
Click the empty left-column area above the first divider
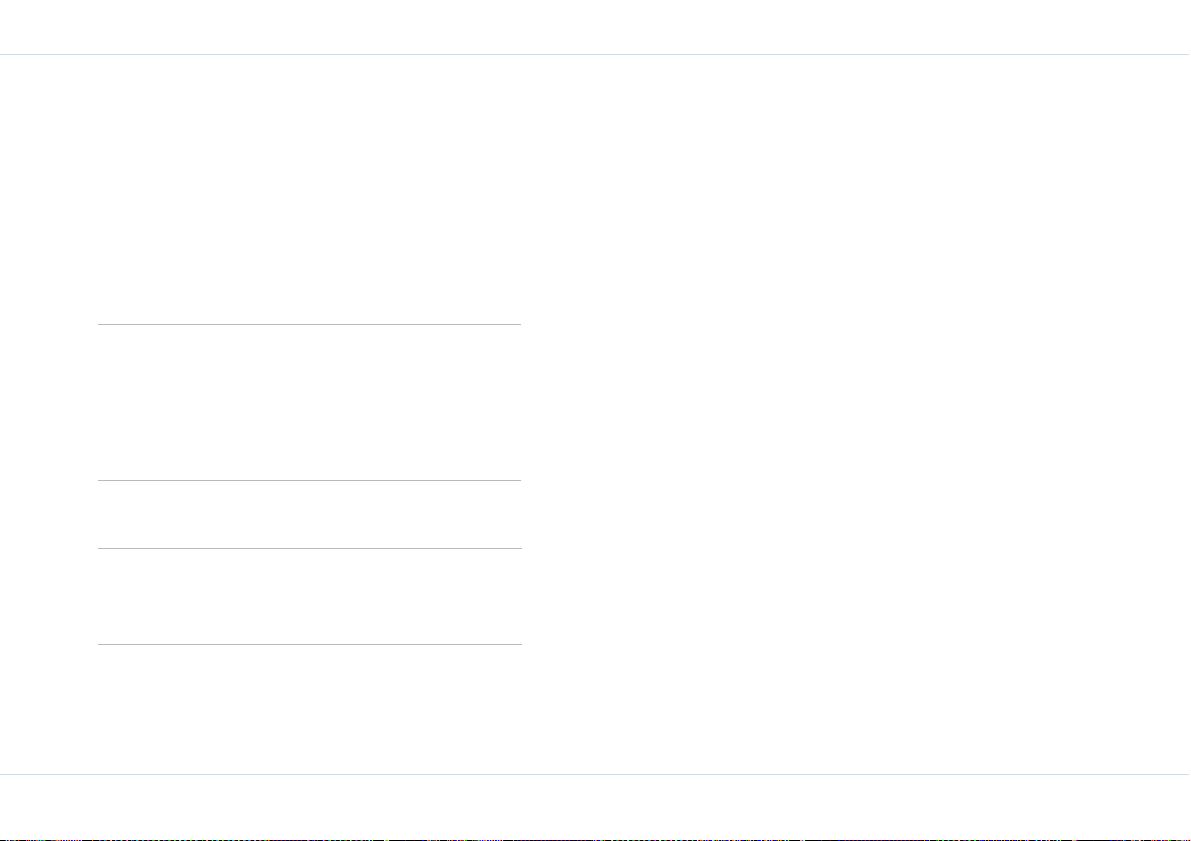(310, 190)
